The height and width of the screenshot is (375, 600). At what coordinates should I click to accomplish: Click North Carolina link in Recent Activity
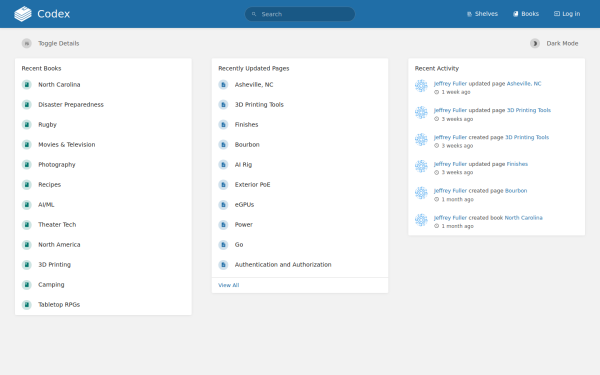[523, 218]
